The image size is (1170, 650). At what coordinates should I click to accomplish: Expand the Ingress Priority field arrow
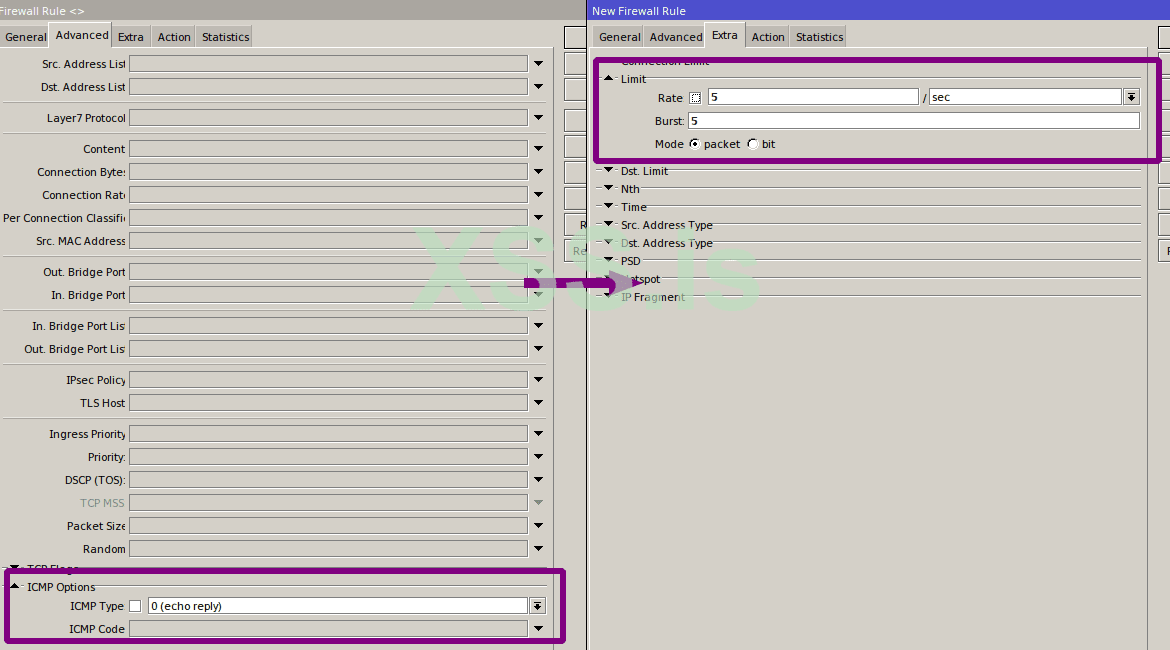pyautogui.click(x=538, y=434)
